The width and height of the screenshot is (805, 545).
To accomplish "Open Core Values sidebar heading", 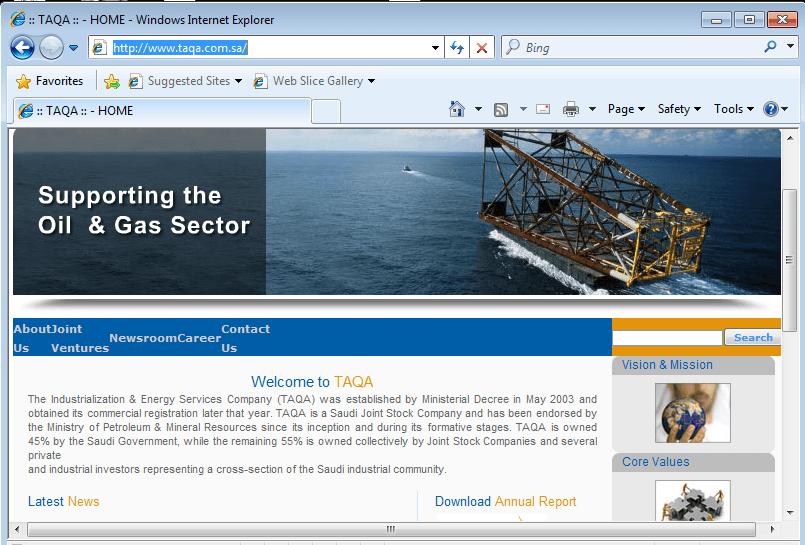I will (656, 462).
